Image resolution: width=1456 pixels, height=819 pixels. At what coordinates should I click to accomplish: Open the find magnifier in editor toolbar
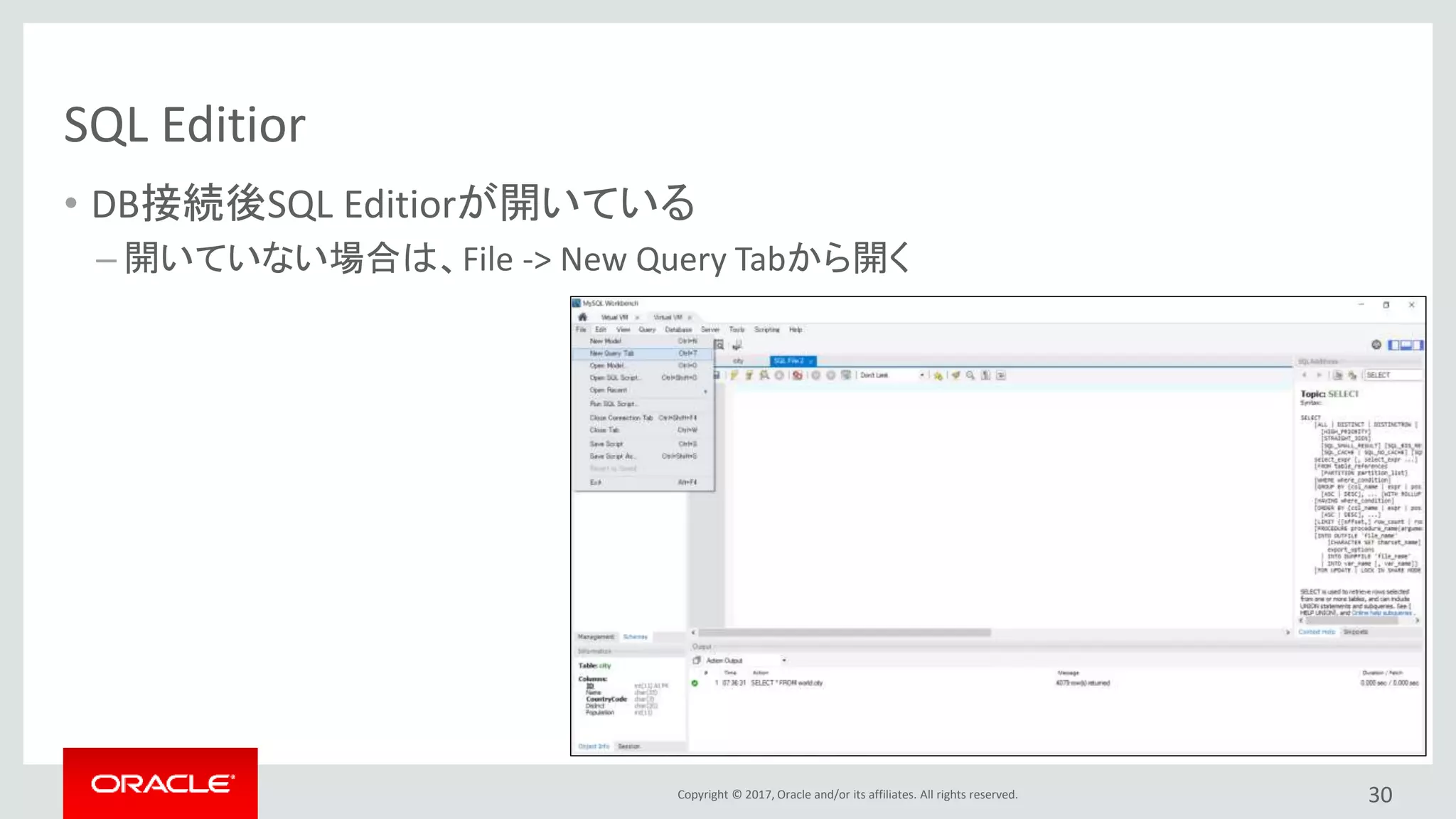coord(970,375)
